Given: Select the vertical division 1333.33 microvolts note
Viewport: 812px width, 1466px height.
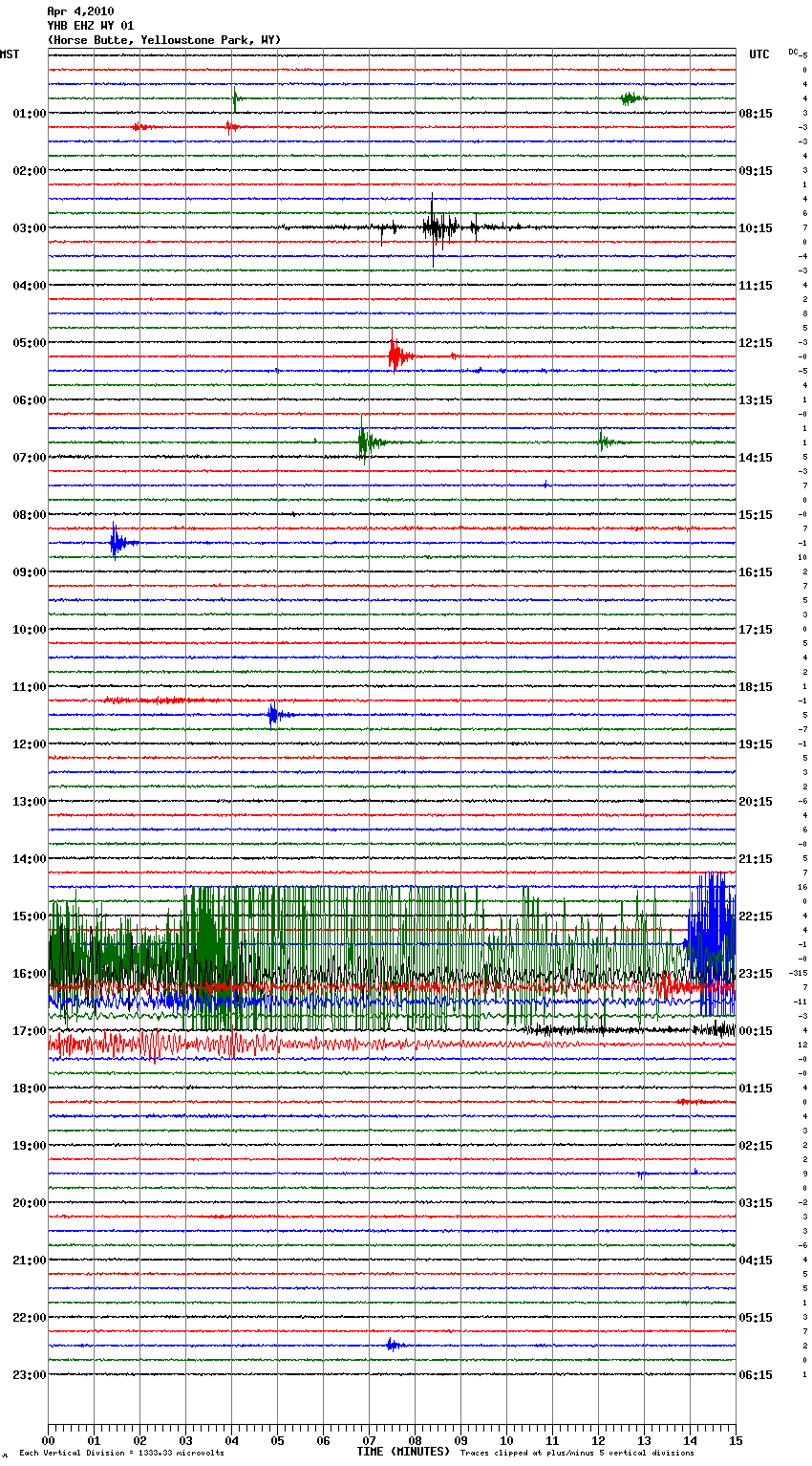Looking at the screenshot, I should pyautogui.click(x=121, y=1454).
